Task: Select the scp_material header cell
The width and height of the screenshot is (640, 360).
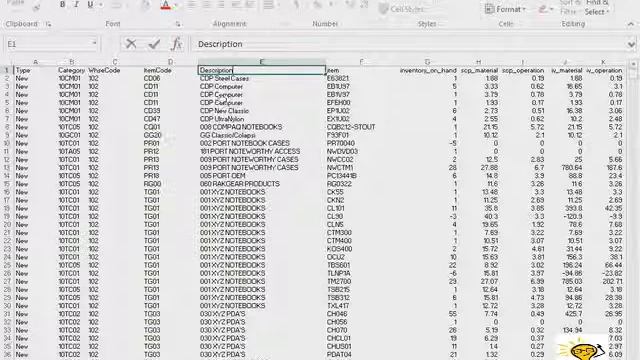Action: click(x=479, y=70)
